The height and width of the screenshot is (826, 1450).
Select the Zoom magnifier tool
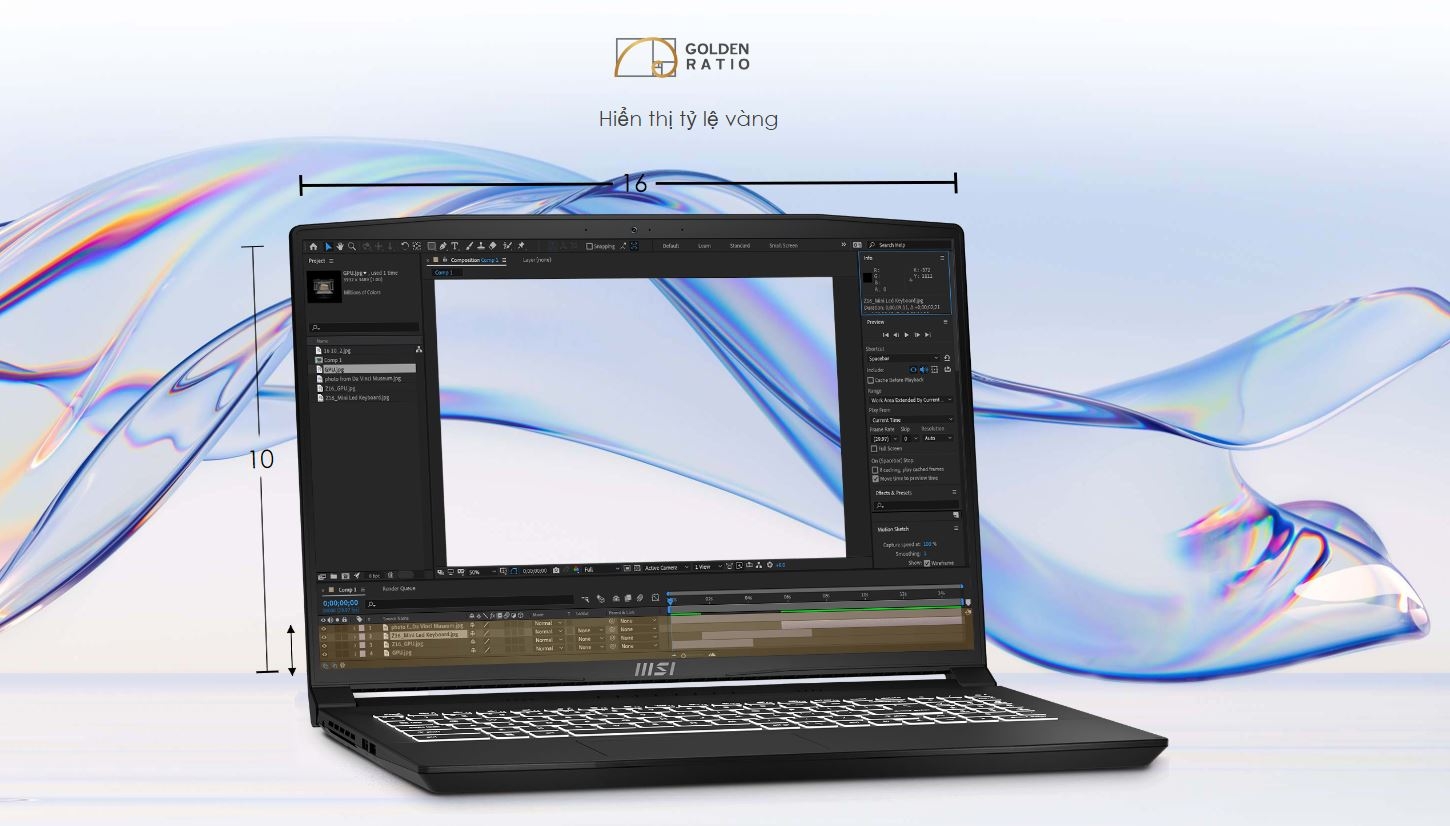click(x=352, y=246)
